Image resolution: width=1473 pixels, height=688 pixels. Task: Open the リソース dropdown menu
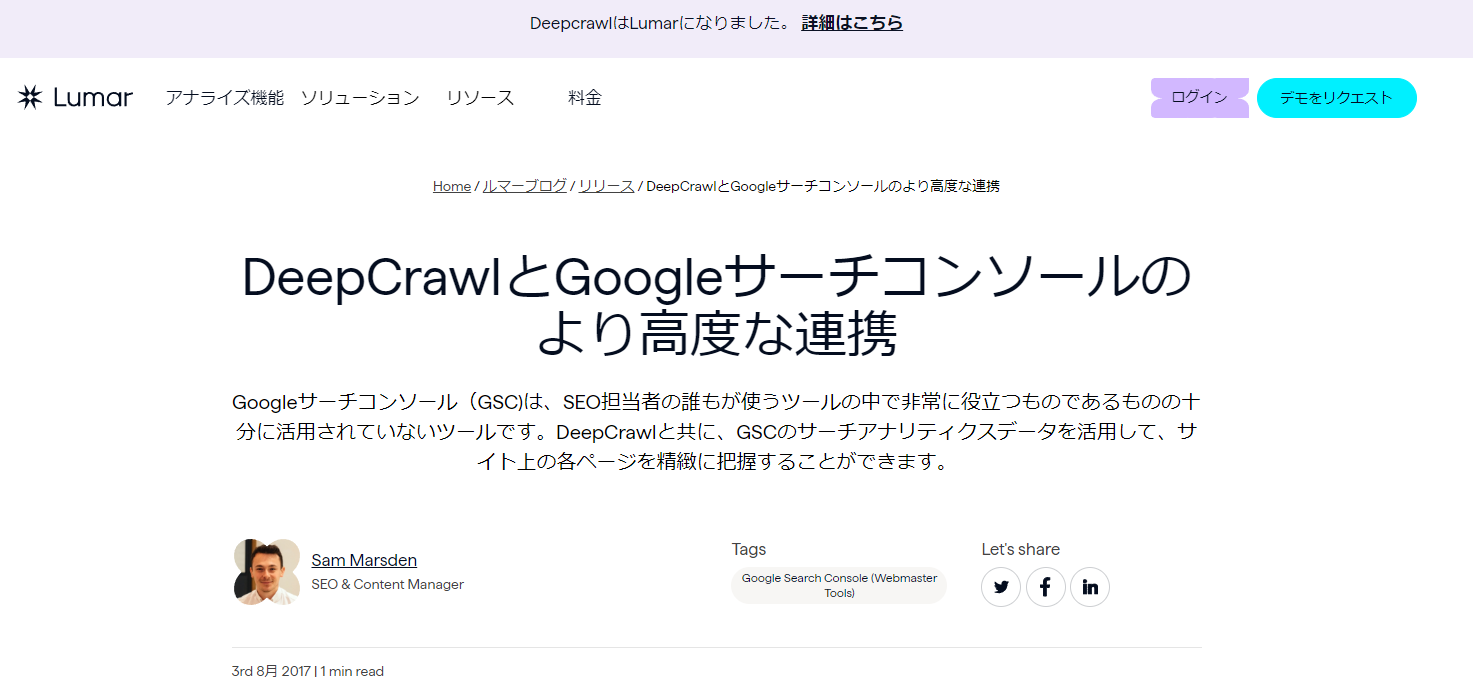coord(479,97)
